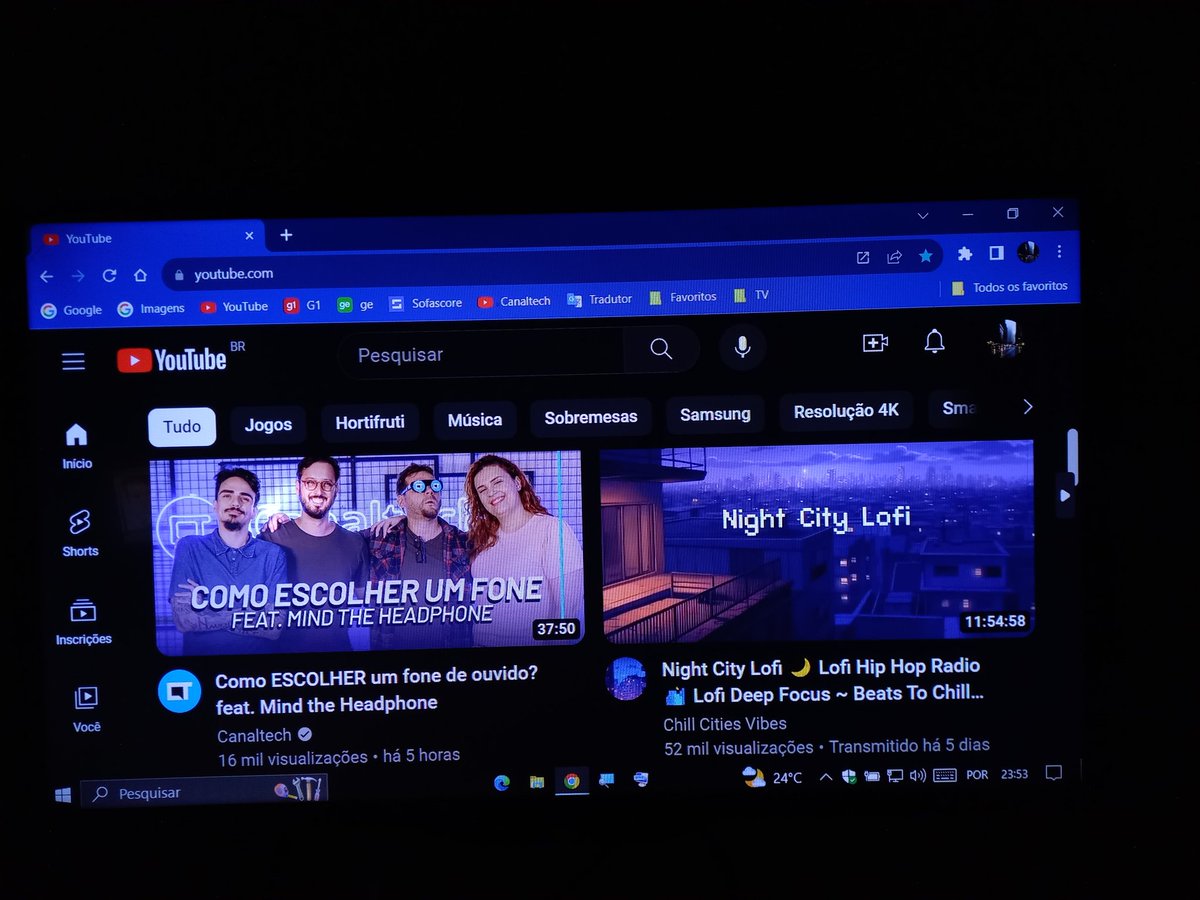Open Canaltech channel name link
This screenshot has width=1200, height=900.
coord(256,735)
